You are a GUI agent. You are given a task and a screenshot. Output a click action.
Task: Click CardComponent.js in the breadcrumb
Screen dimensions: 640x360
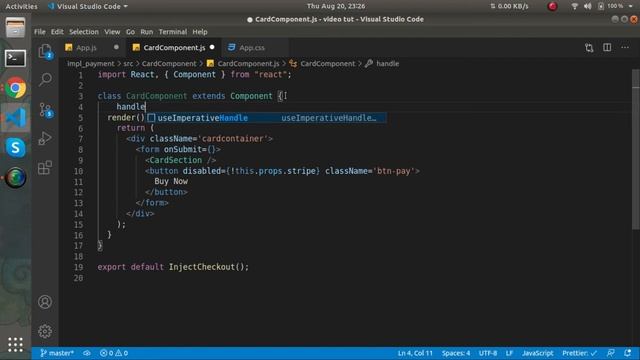point(248,64)
